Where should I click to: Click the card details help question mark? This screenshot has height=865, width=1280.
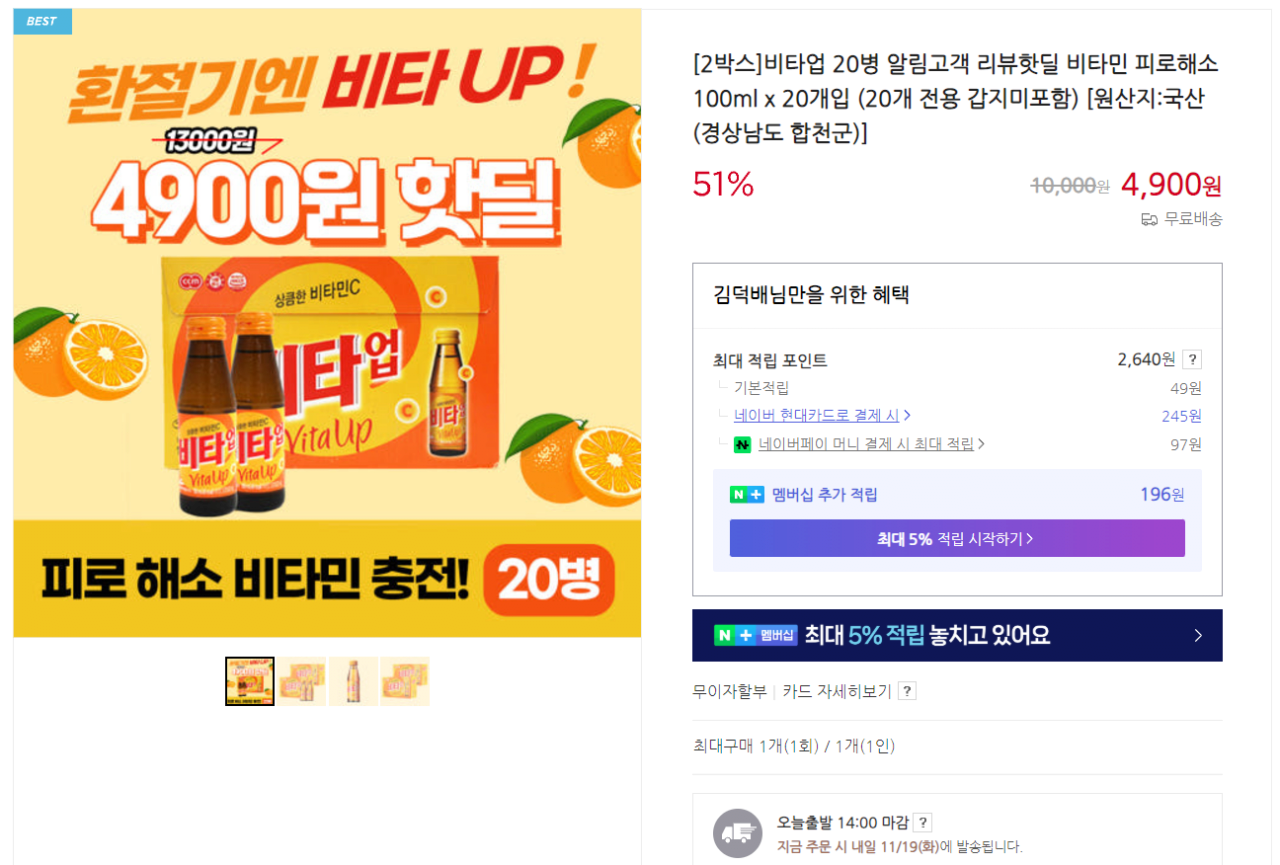(907, 691)
